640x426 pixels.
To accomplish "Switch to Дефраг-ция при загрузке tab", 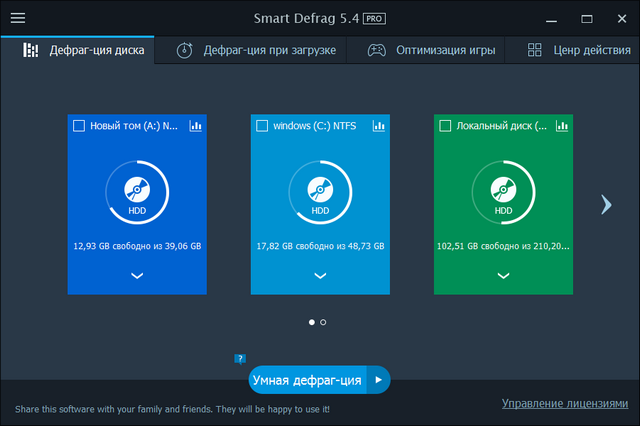I will click(x=256, y=50).
